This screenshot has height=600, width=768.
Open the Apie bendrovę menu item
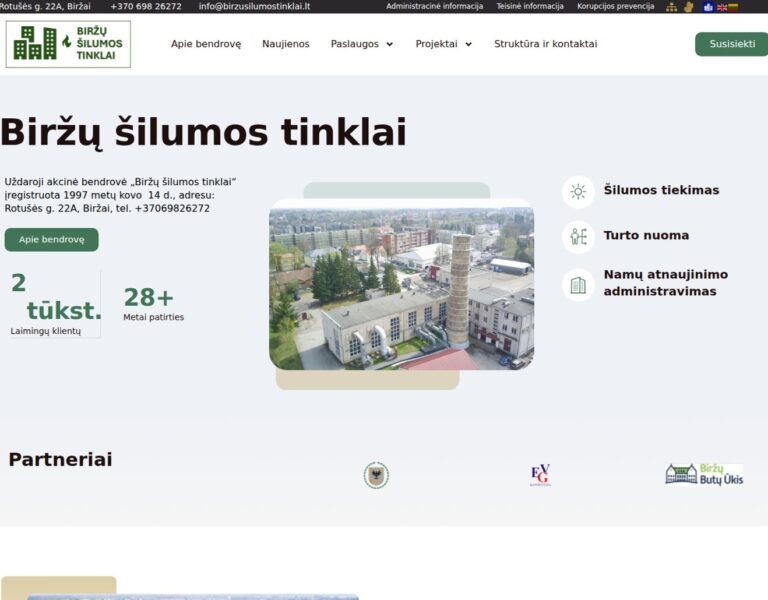pyautogui.click(x=206, y=44)
